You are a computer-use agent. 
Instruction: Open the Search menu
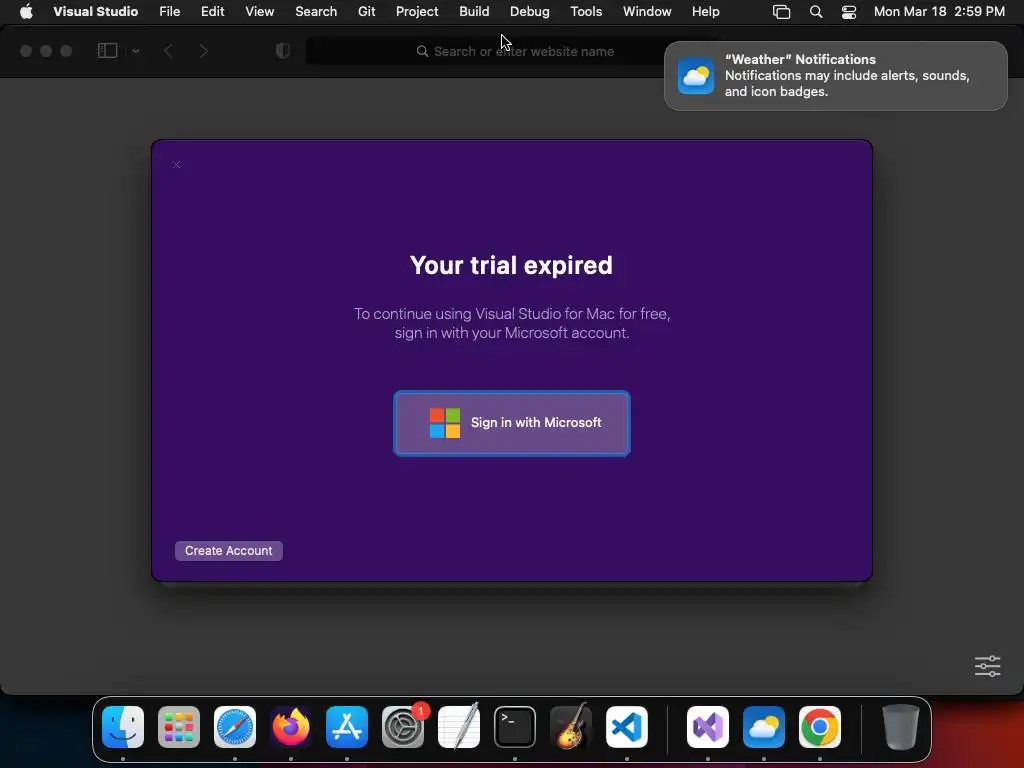pos(316,12)
